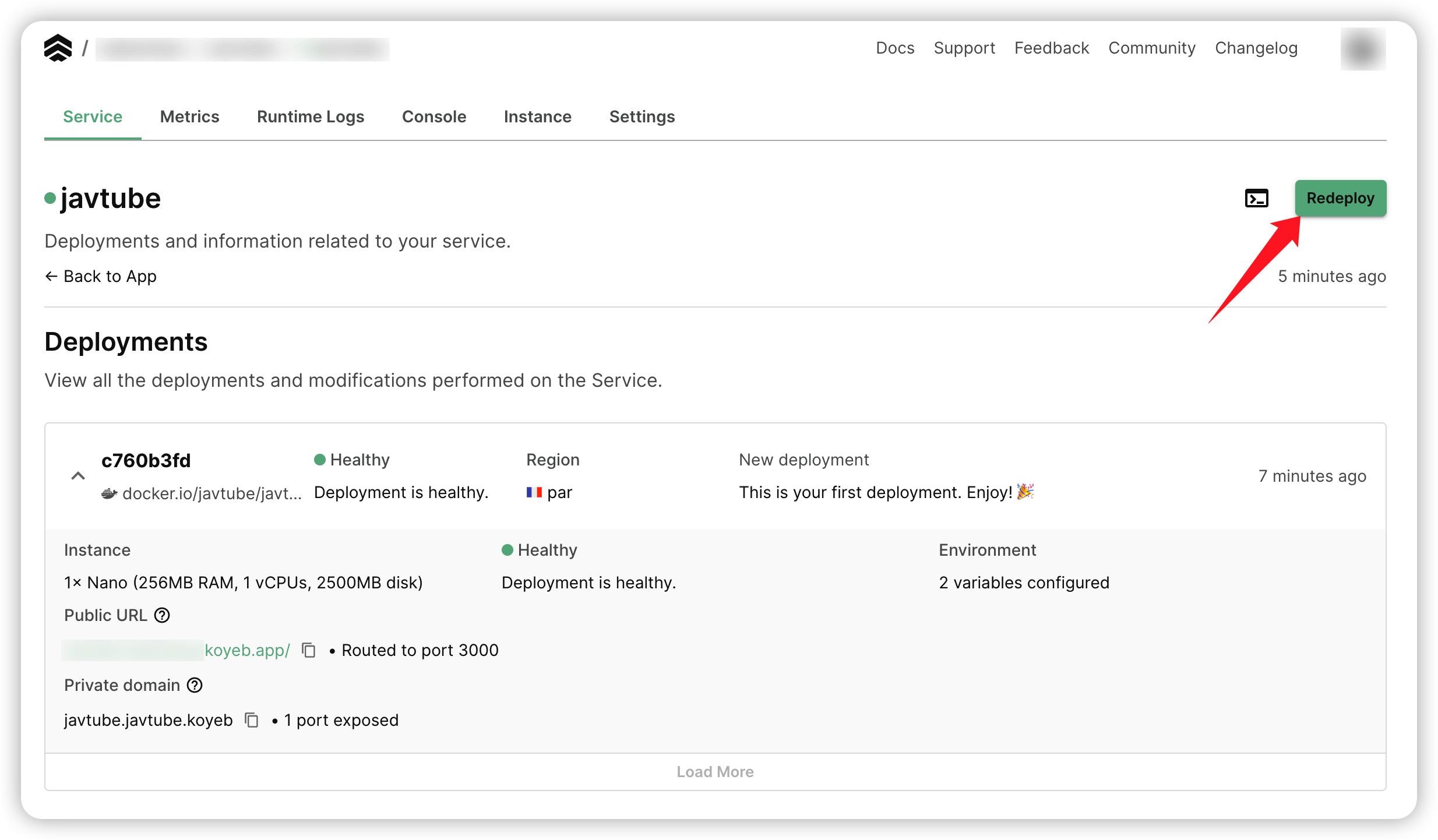Copy the public koyeb.app URL
1438x840 pixels.
click(x=309, y=650)
